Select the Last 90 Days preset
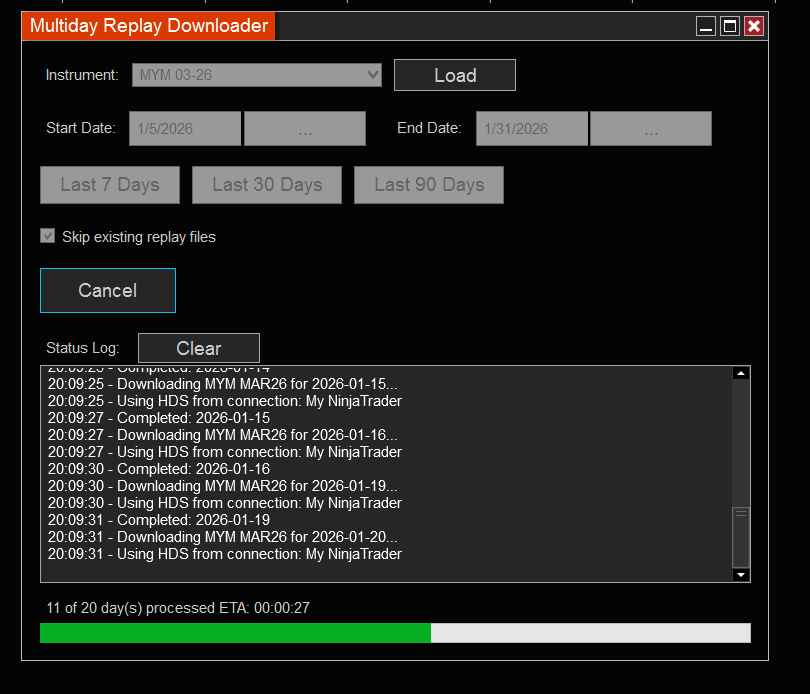 [429, 185]
